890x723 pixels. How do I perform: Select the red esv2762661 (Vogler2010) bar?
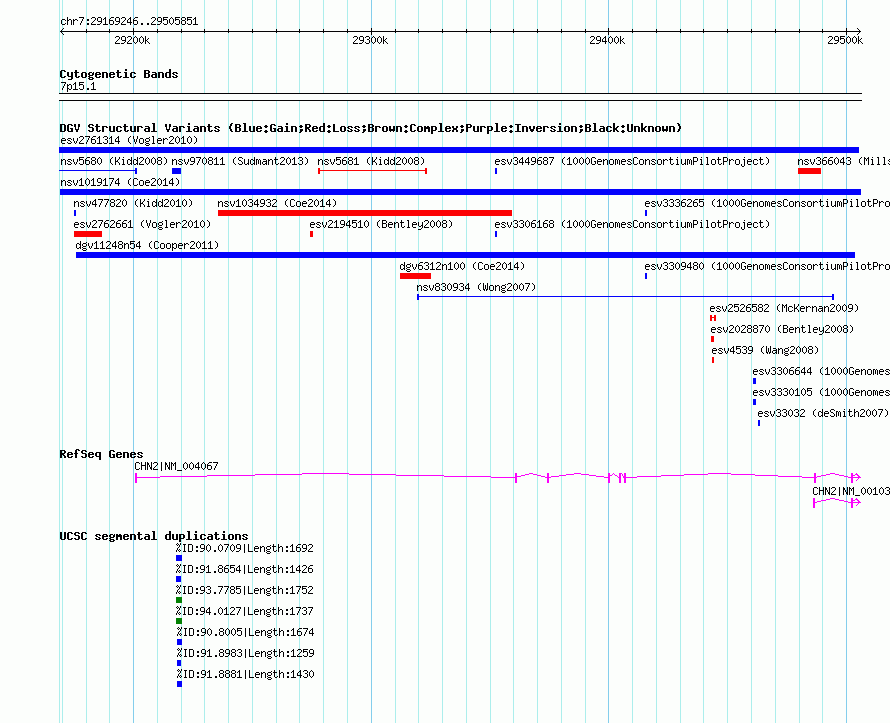click(x=88, y=234)
